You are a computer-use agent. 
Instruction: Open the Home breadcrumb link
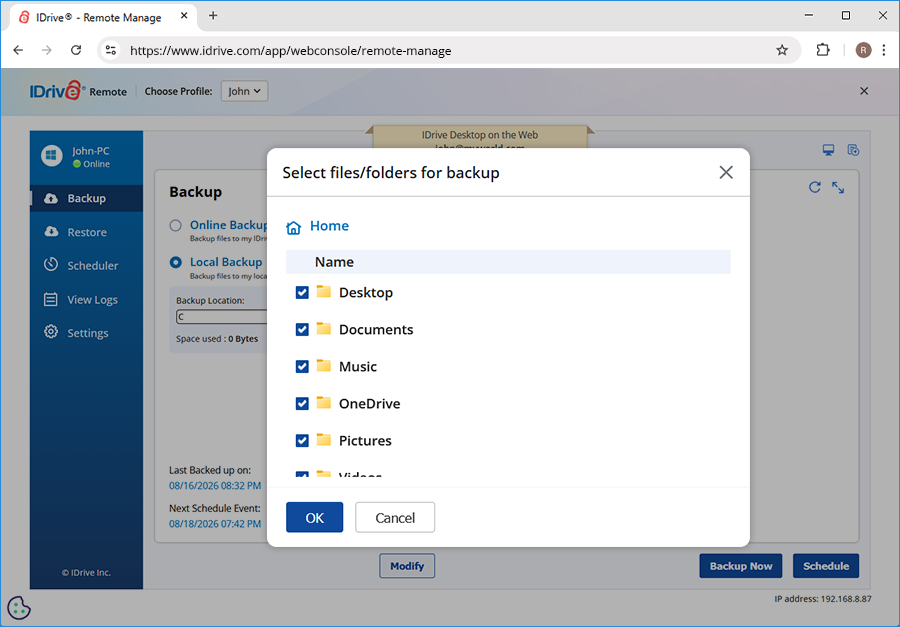329,226
